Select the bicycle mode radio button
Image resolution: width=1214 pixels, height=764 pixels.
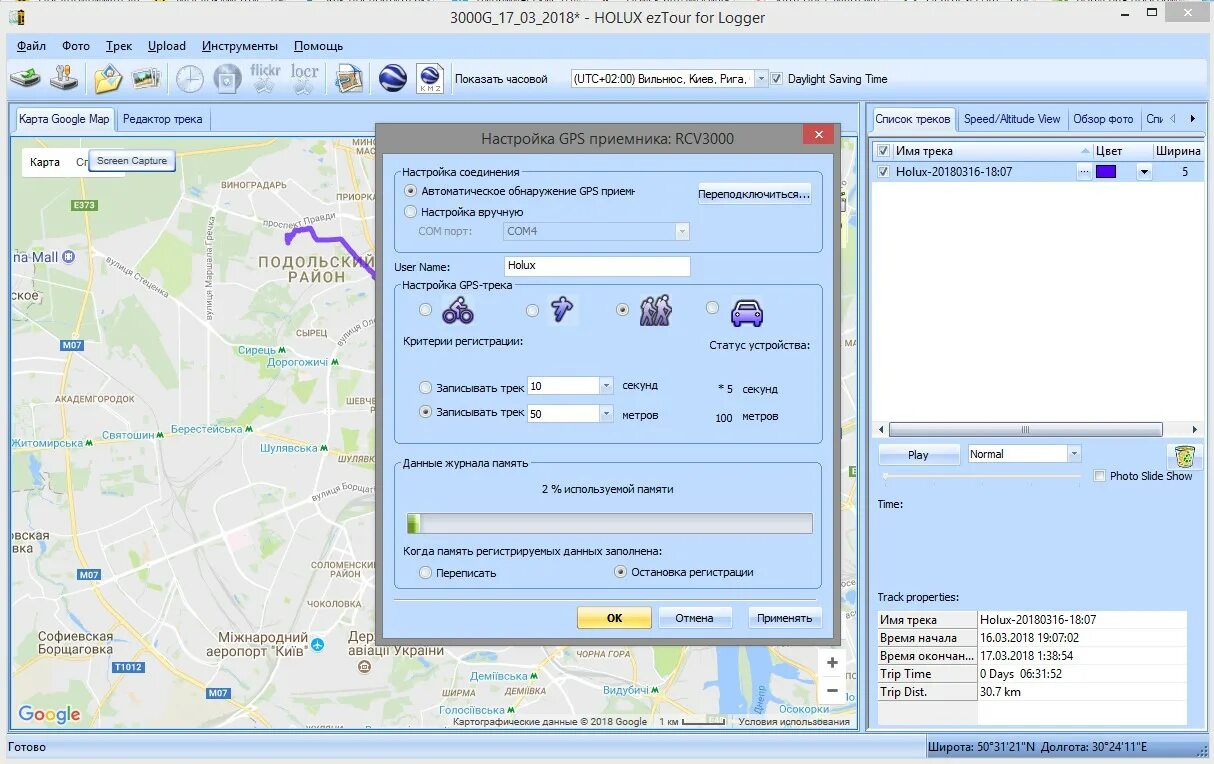click(x=426, y=310)
